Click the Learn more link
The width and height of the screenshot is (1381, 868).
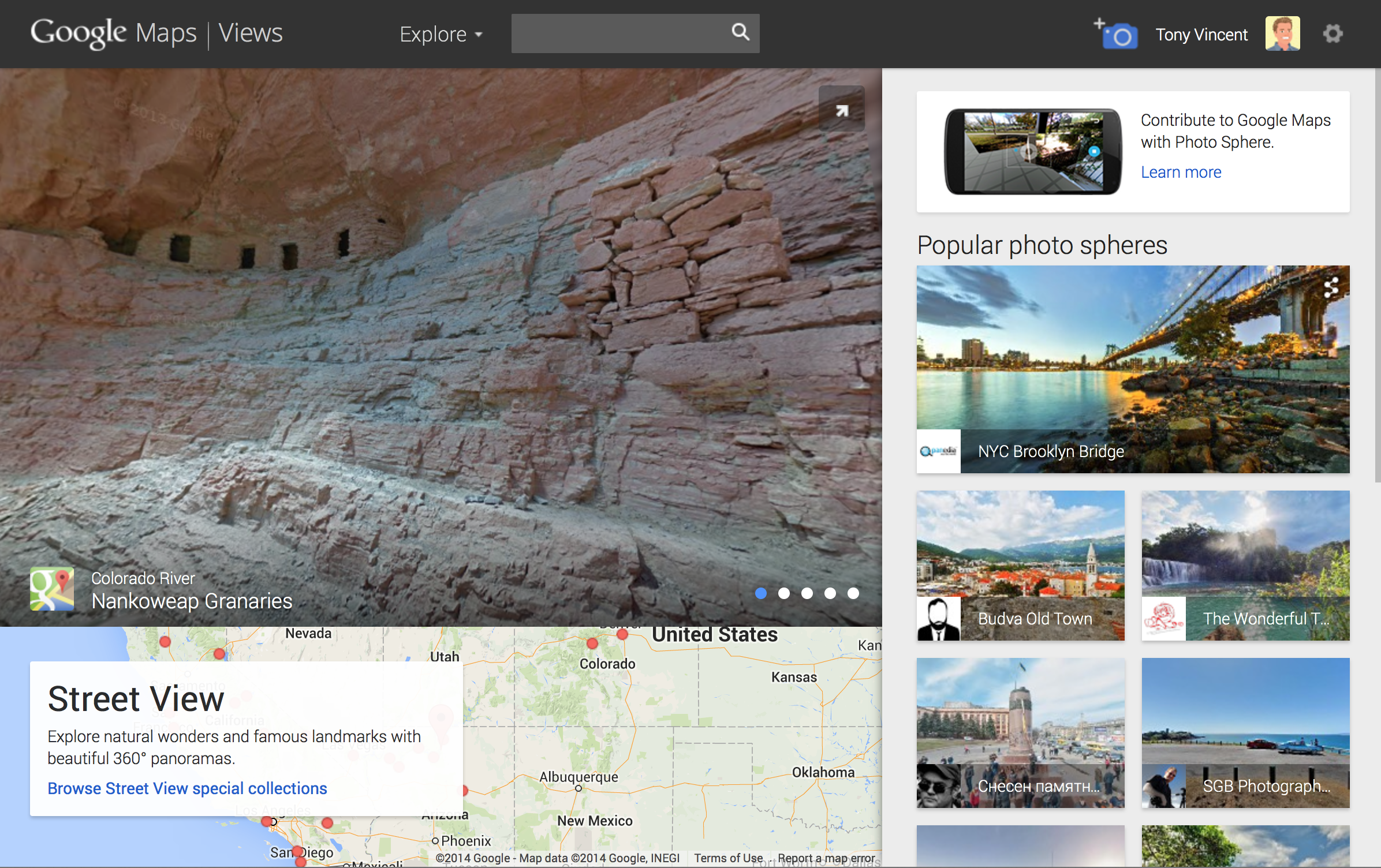click(1181, 172)
